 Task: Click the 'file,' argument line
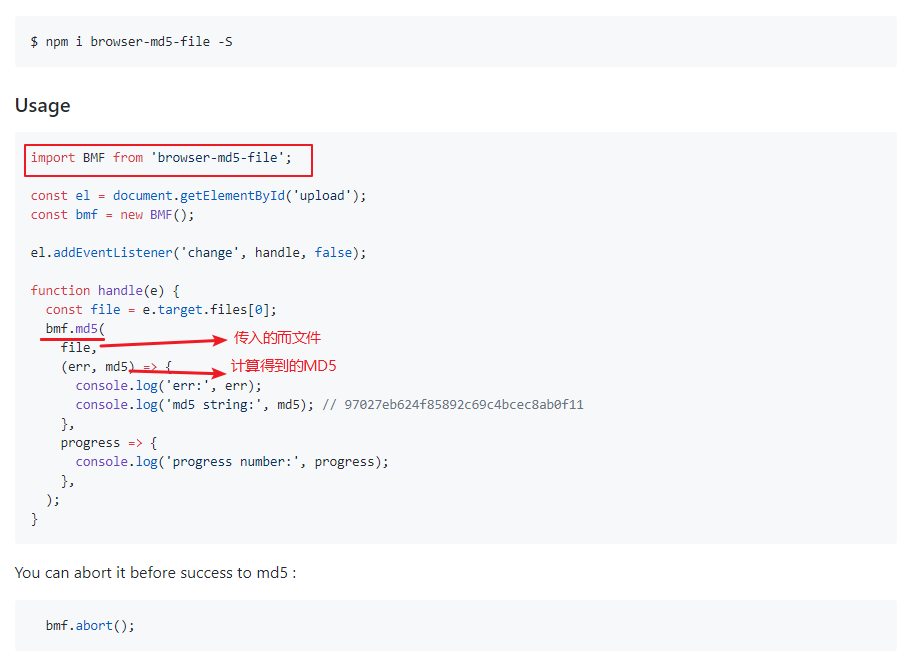78,348
